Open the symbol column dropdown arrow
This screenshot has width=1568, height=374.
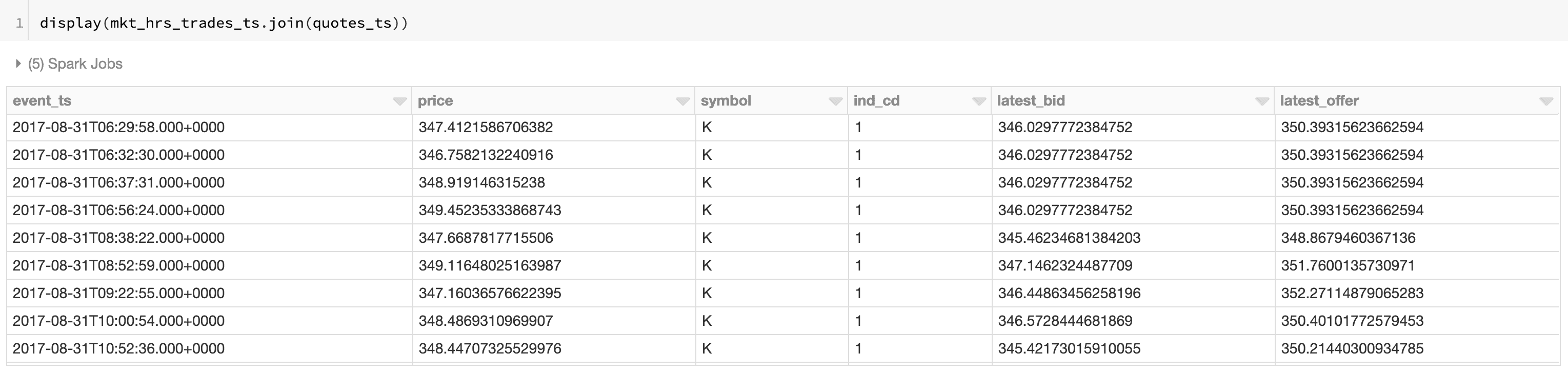[x=835, y=101]
